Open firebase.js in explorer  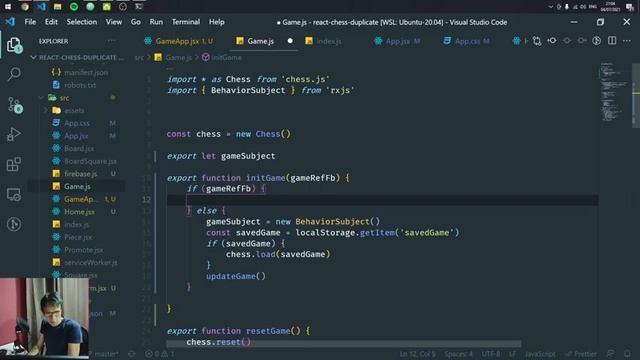tap(81, 174)
